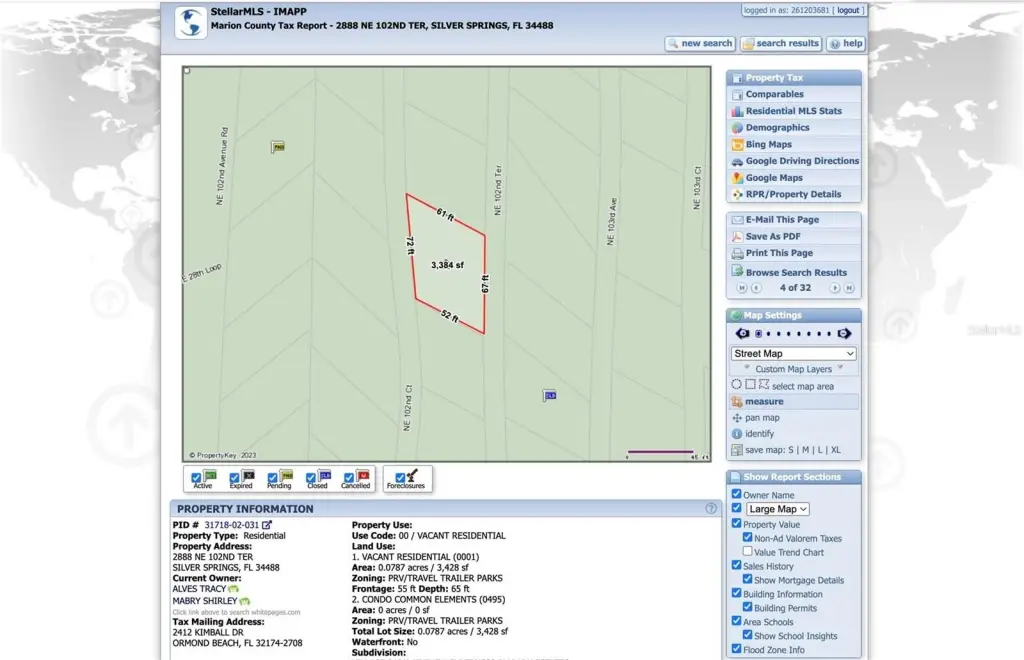Activate the identify tool
The image size is (1024, 660).
759,434
